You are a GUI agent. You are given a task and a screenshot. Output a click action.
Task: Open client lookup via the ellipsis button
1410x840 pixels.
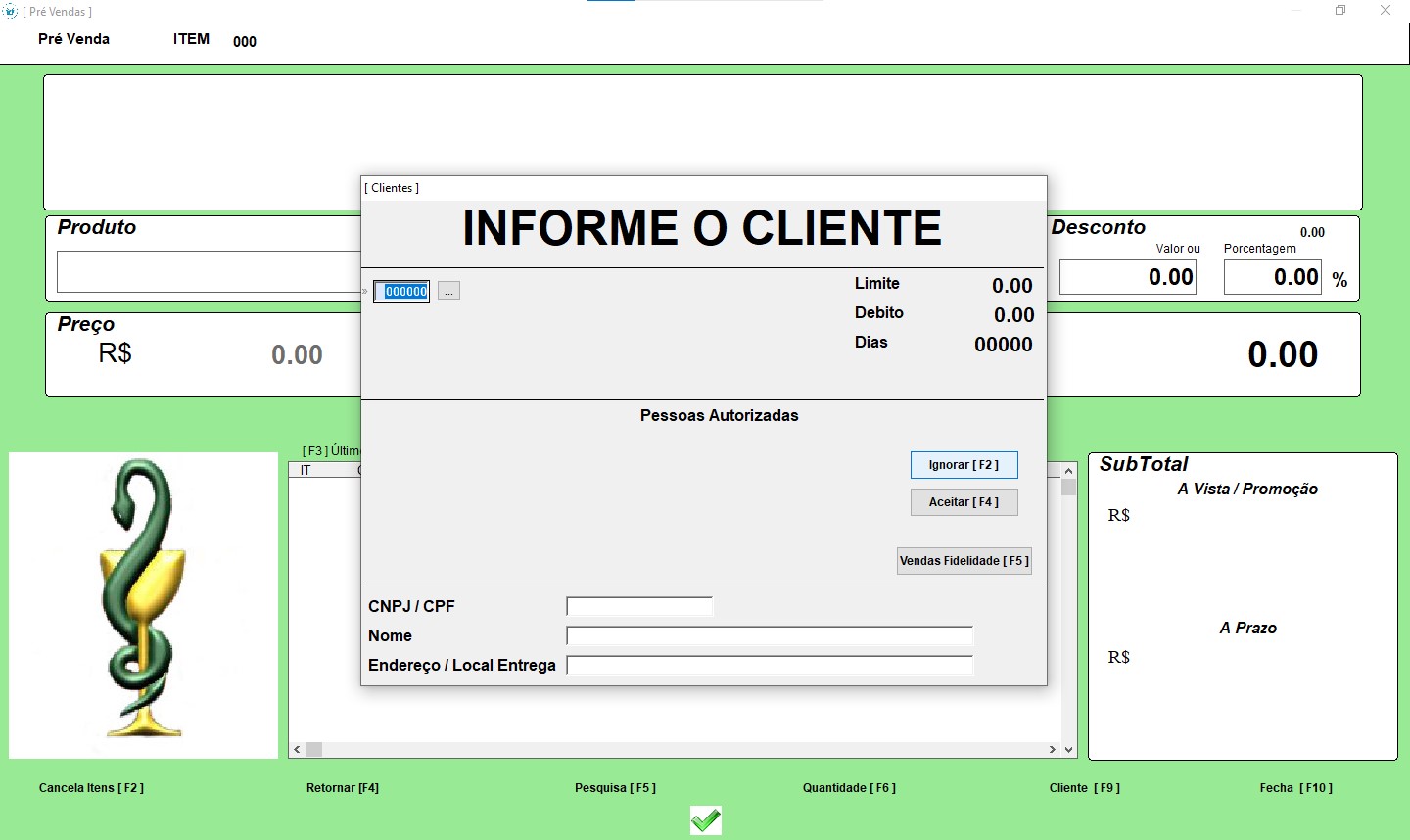pyautogui.click(x=448, y=292)
